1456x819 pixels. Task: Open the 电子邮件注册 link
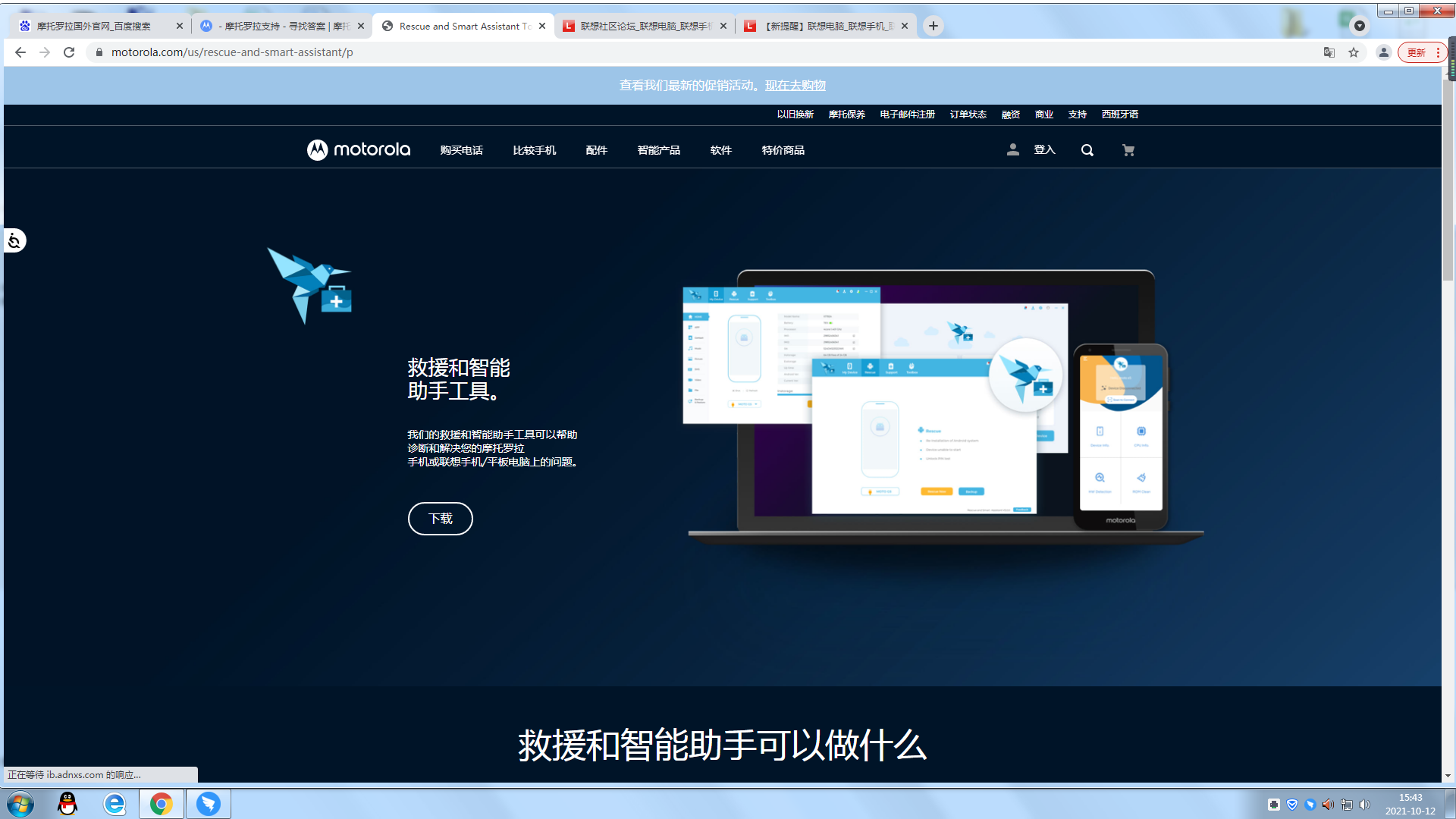[907, 115]
